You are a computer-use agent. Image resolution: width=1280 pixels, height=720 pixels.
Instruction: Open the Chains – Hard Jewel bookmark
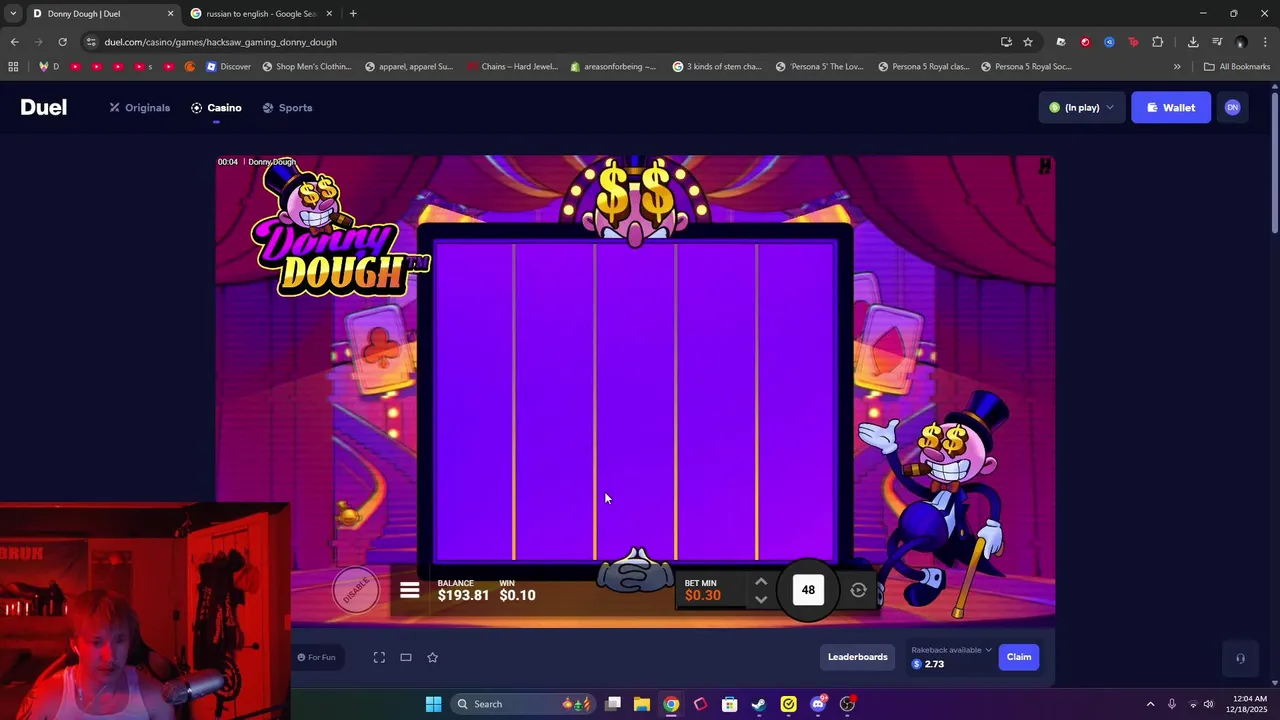[x=512, y=67]
